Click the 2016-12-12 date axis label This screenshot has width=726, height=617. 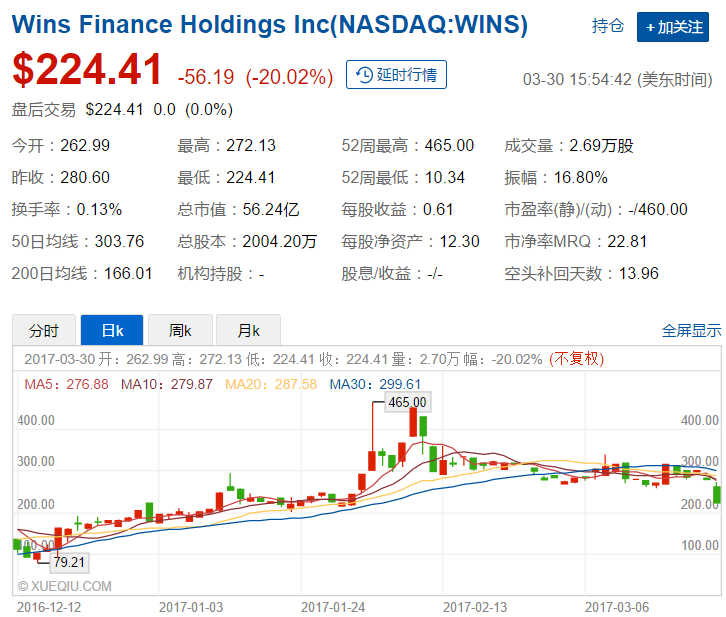pyautogui.click(x=49, y=607)
